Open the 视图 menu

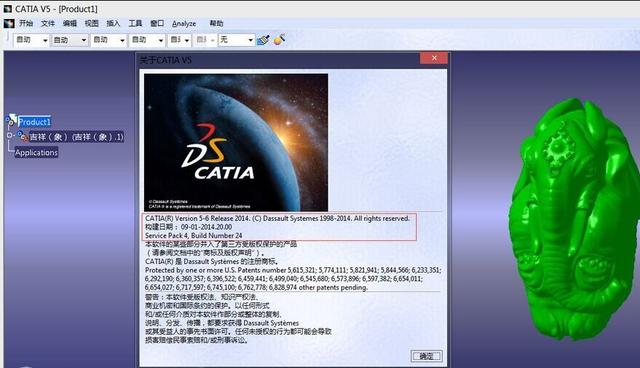(91, 24)
